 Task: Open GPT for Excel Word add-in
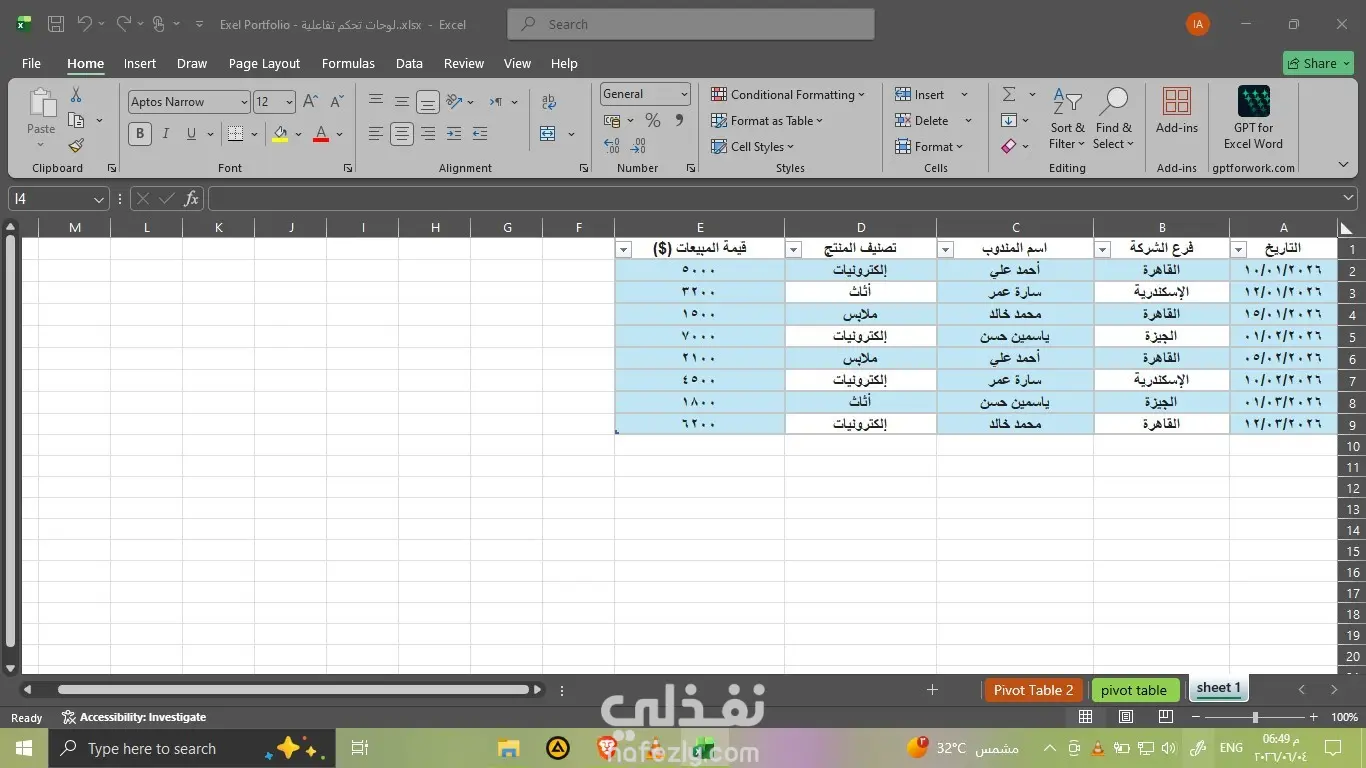tap(1253, 117)
